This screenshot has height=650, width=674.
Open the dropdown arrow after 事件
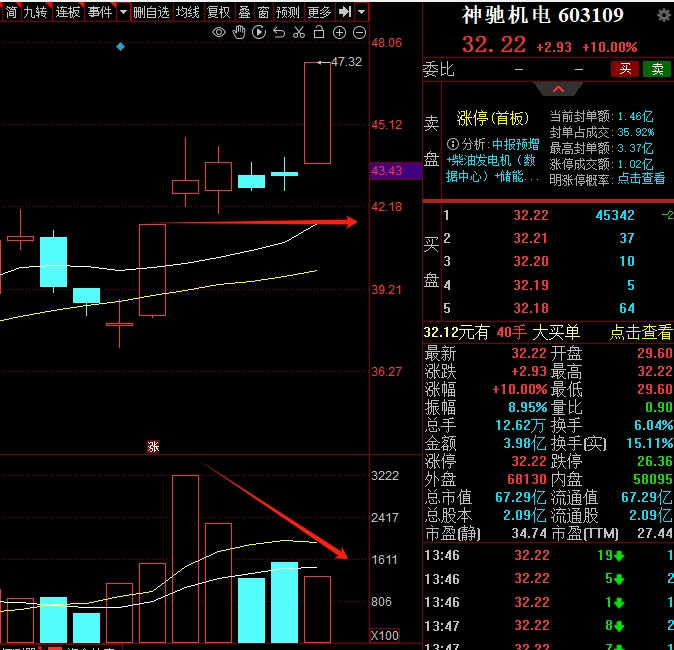click(x=123, y=12)
